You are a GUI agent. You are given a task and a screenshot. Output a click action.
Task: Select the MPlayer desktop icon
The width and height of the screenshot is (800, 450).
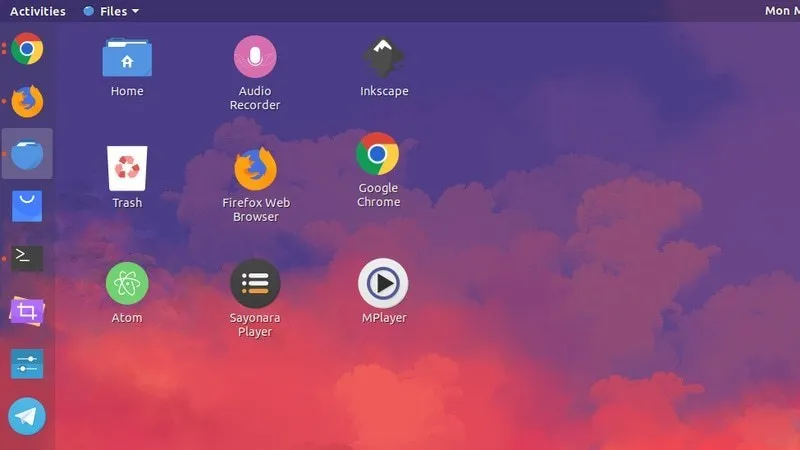383,283
